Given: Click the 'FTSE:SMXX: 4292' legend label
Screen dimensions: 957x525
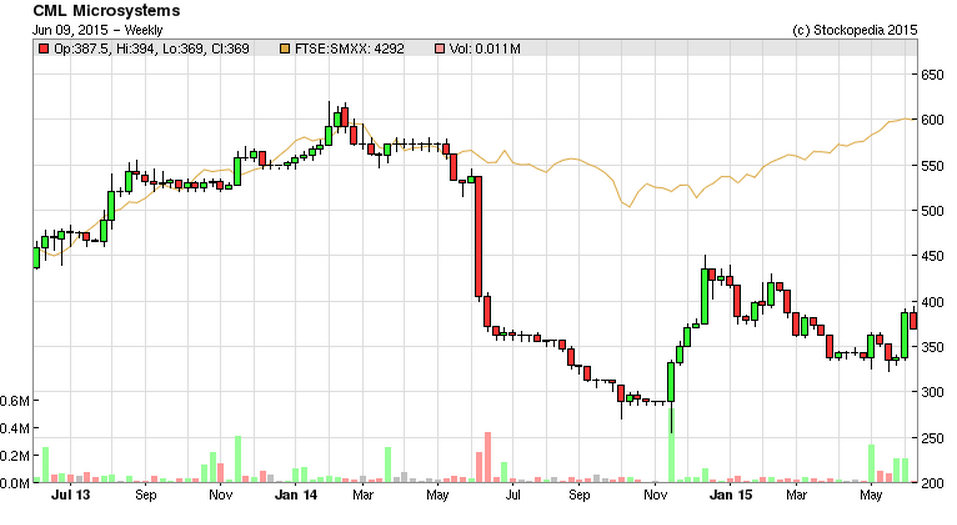Looking at the screenshot, I should (349, 49).
